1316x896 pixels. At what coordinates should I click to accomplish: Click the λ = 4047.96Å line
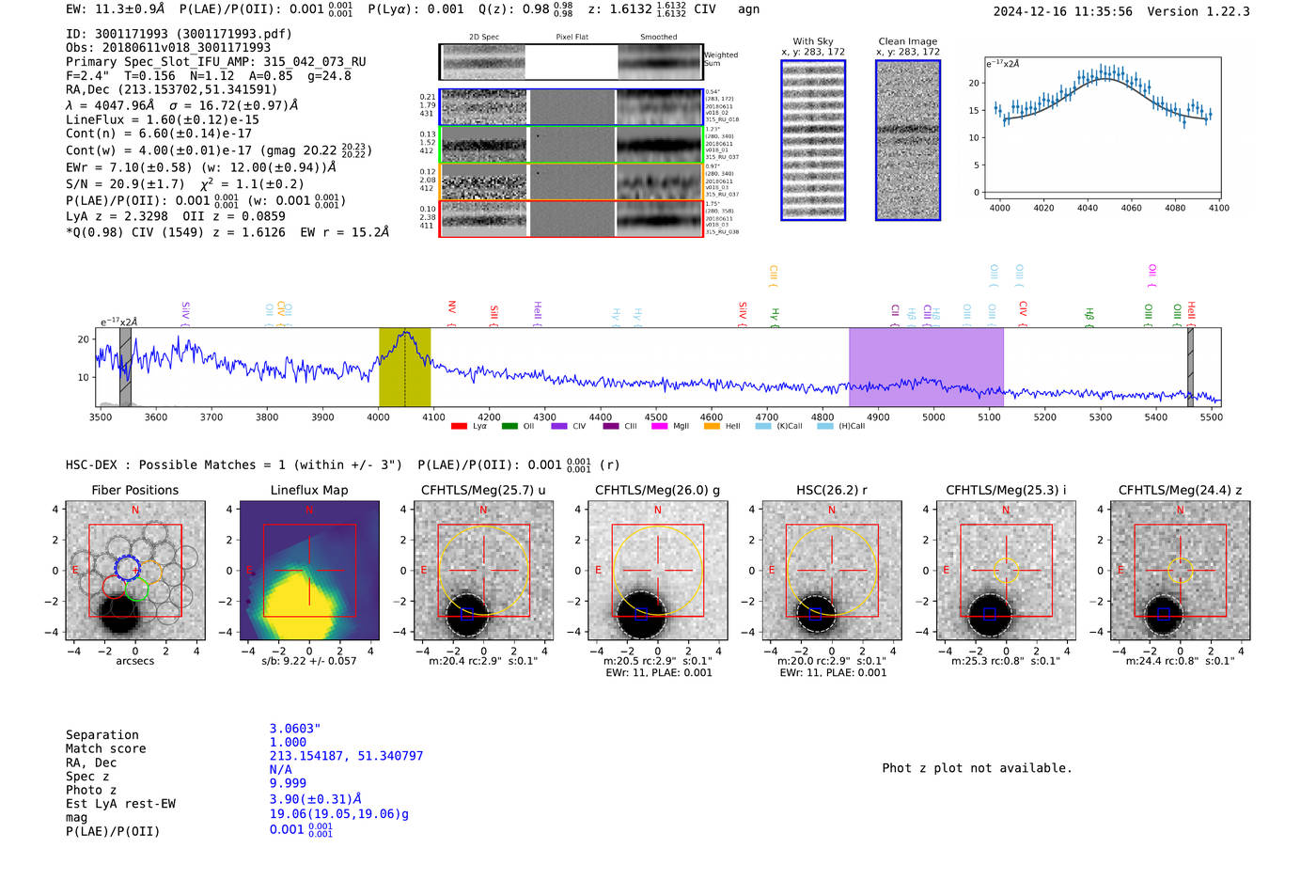coord(181,105)
